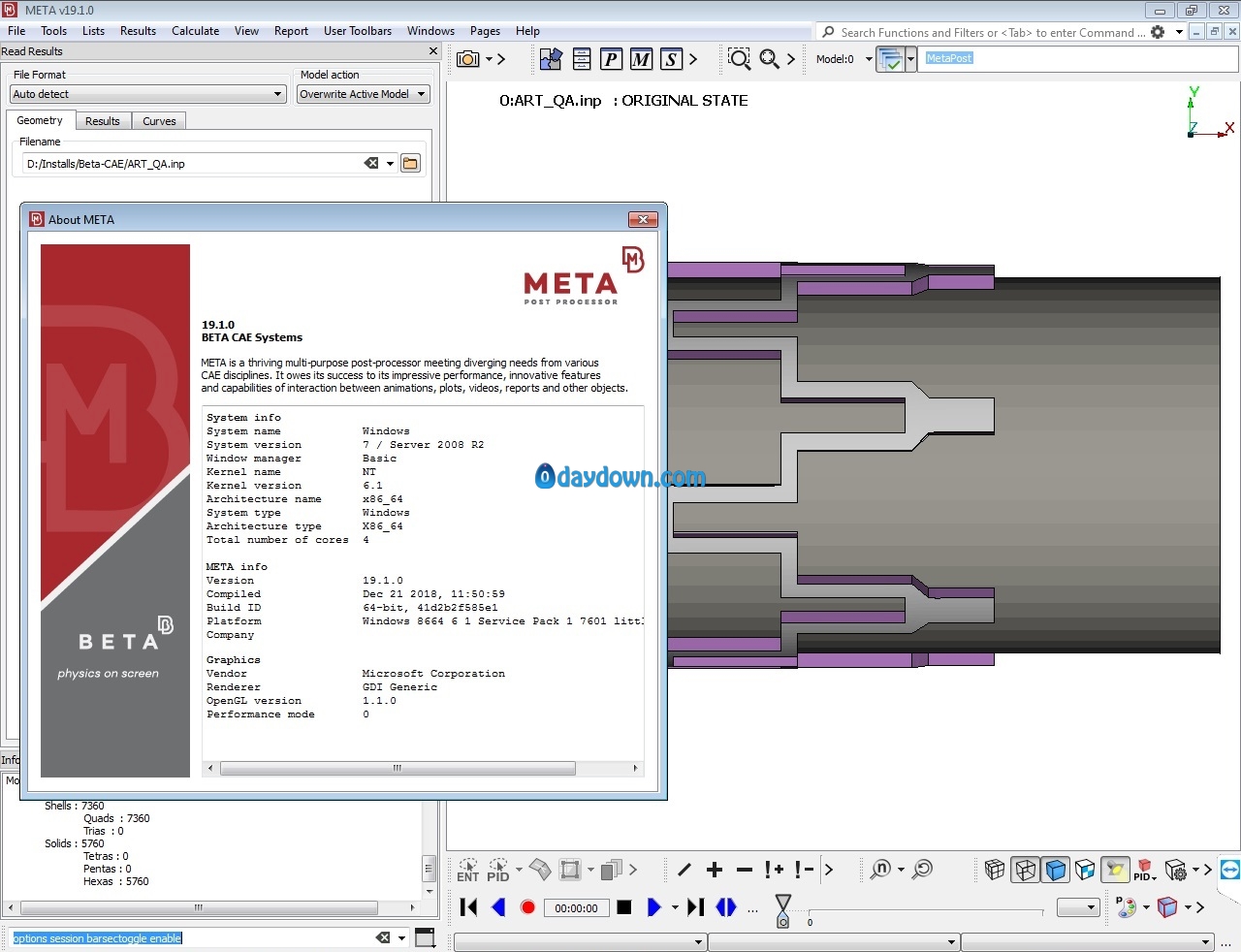Screen dimensions: 1241x952
Task: Click the camera snapshot icon
Action: coord(468,59)
